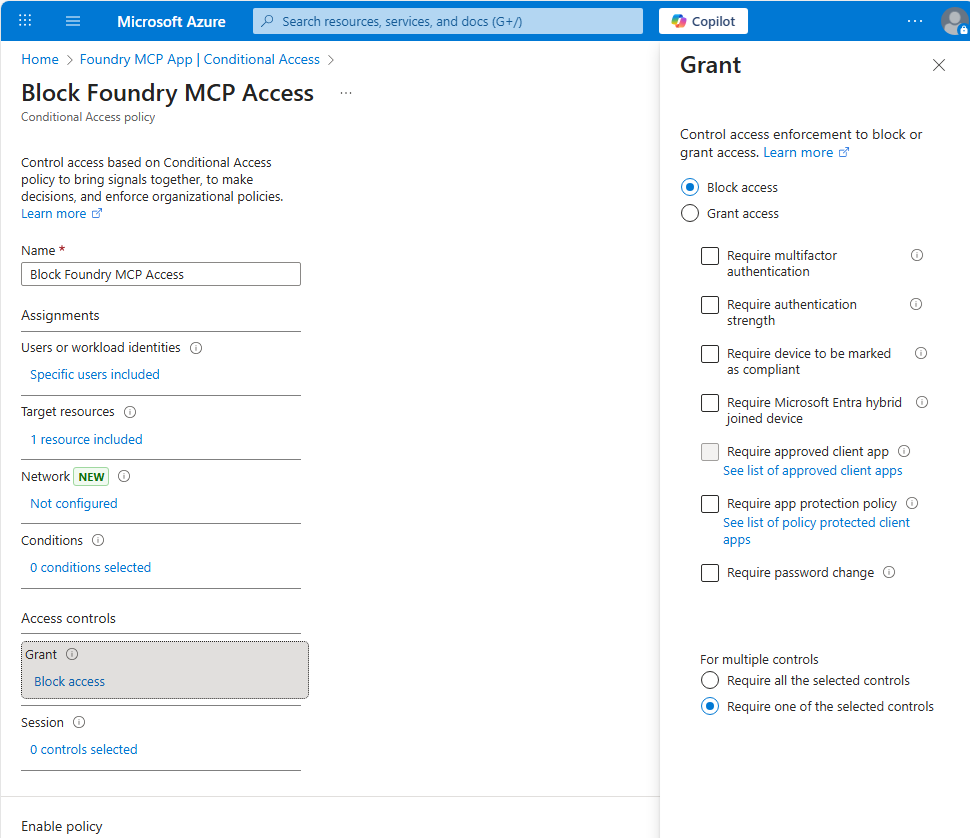Click inside the policy Name field

(160, 274)
